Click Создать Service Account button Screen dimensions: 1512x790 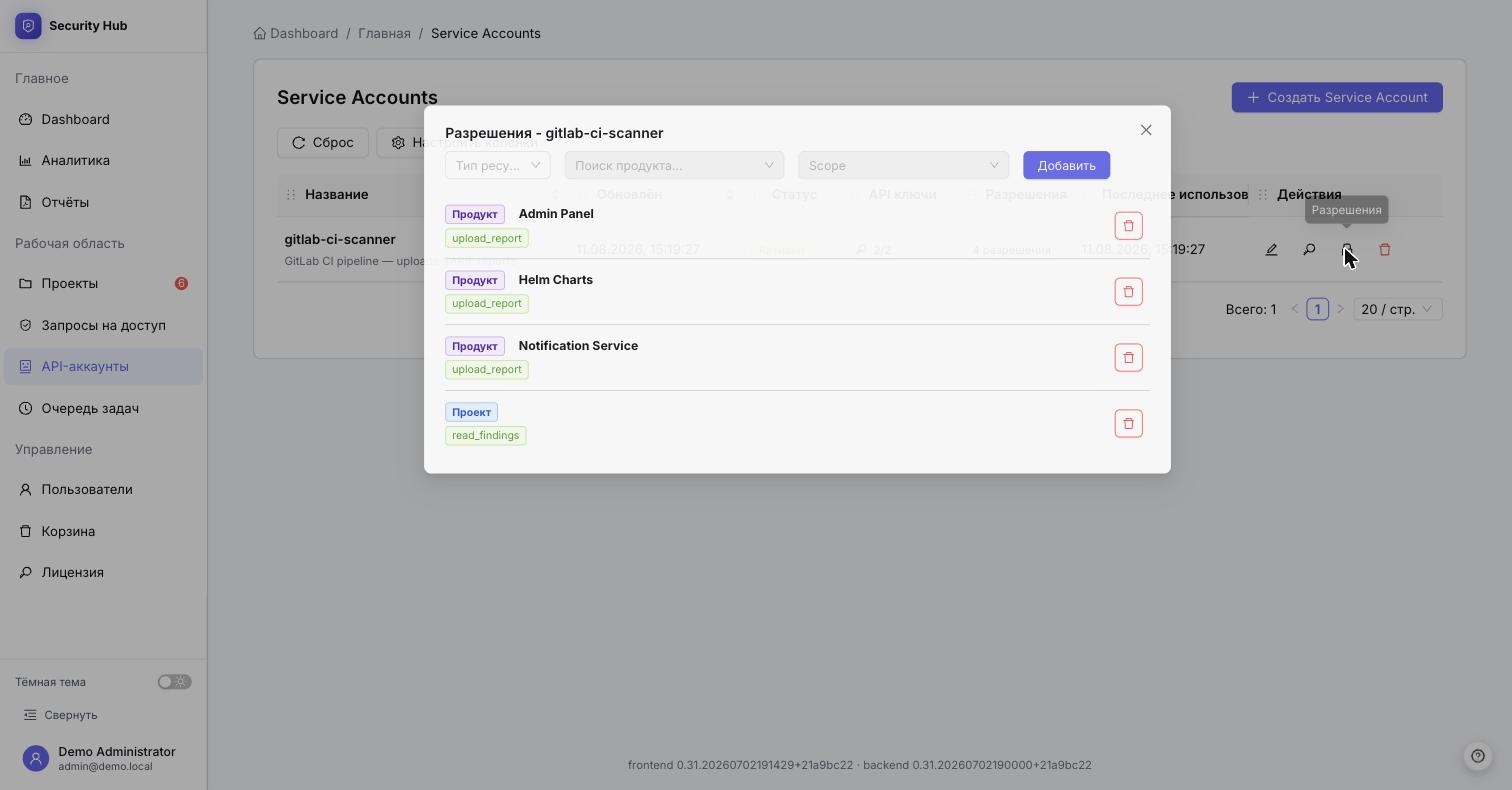tap(1337, 97)
